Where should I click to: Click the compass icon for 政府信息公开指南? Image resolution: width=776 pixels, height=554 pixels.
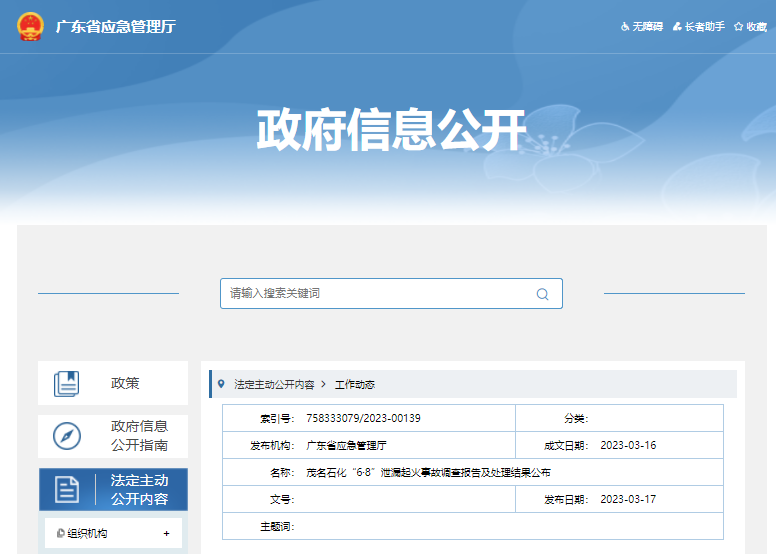[67, 436]
